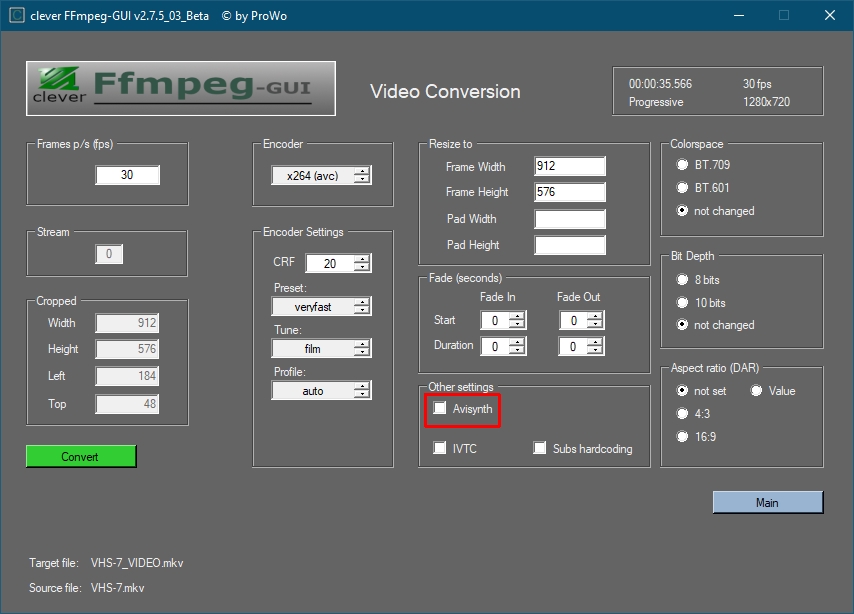Click the clever Ffmpeg-GUI logo banner
This screenshot has width=854, height=614.
point(181,88)
